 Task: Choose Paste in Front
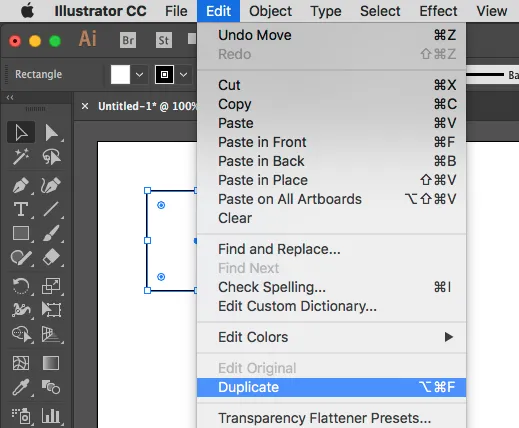[331, 142]
